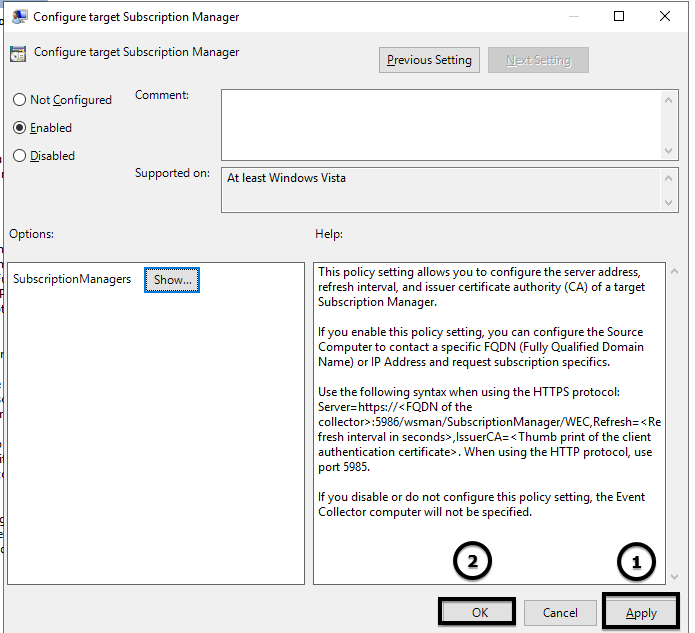Maximize the Configure target Subscription Manager window
Screen dimensions: 695x633
[x=619, y=16]
